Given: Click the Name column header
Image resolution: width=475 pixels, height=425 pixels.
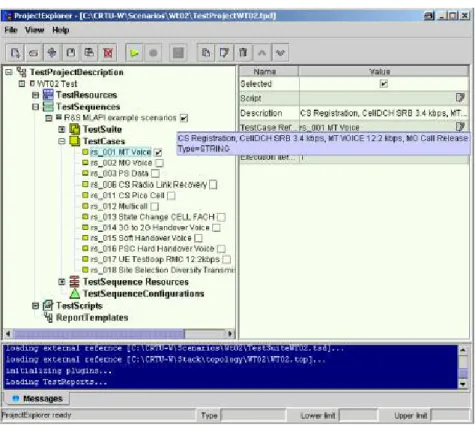Looking at the screenshot, I should (x=269, y=71).
